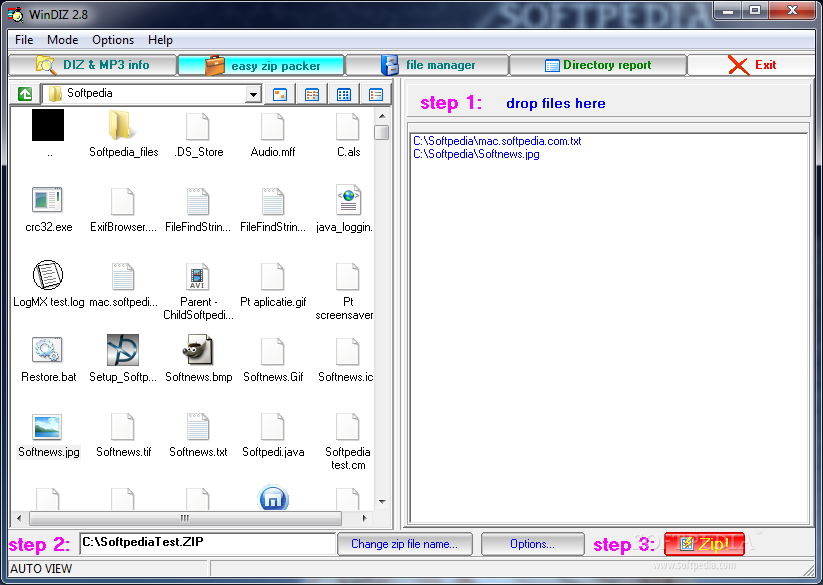The width and height of the screenshot is (823, 585).
Task: Select the Softnews.txt file icon
Action: (x=197, y=427)
